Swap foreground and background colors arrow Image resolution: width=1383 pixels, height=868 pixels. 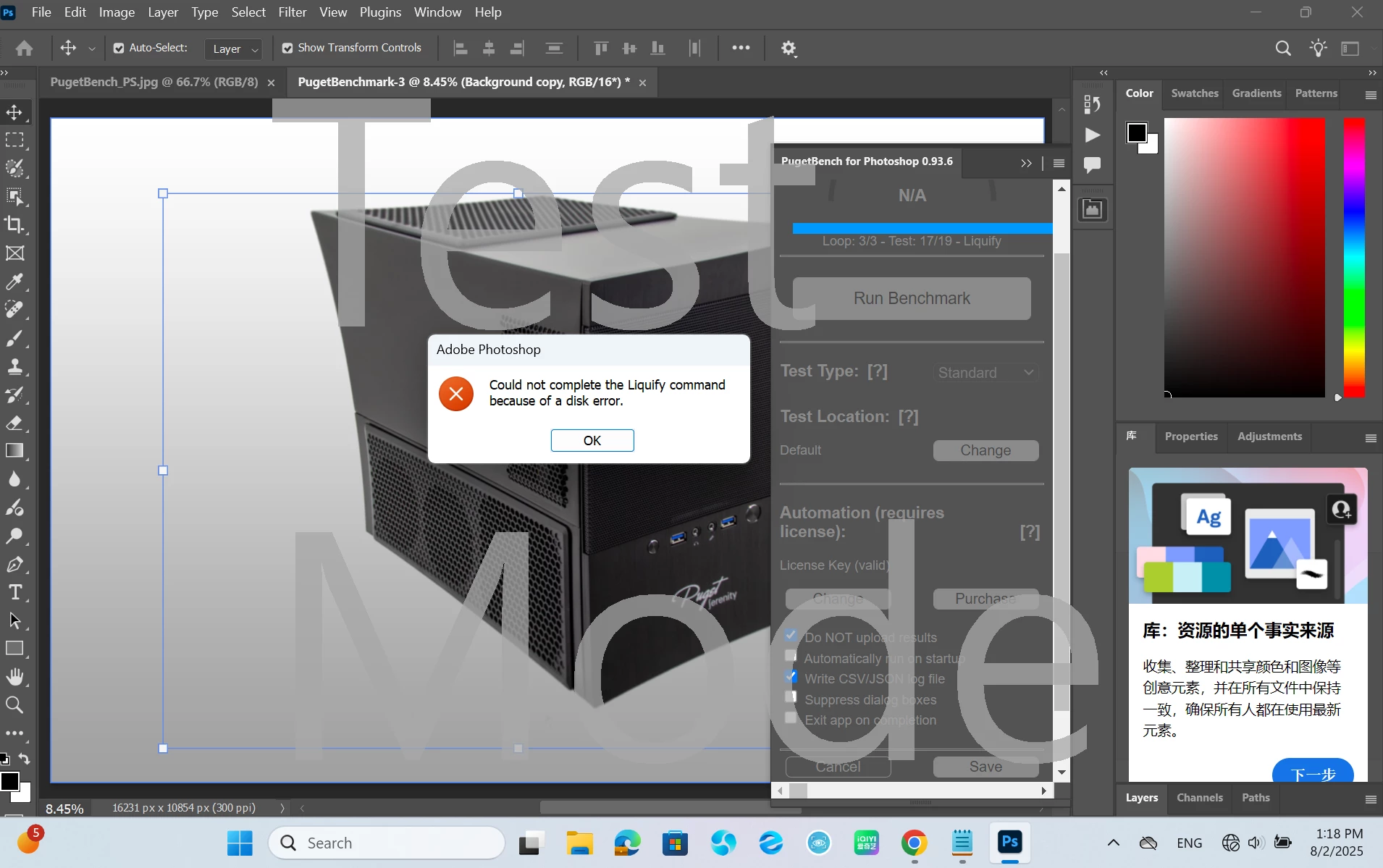click(24, 759)
